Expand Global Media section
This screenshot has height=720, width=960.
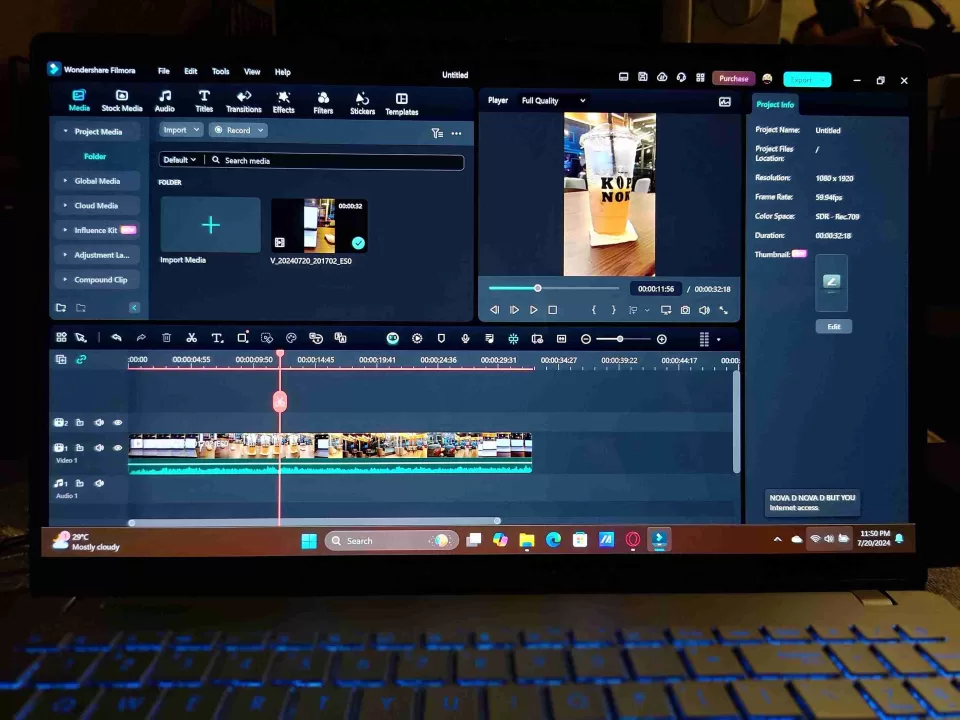coord(66,181)
